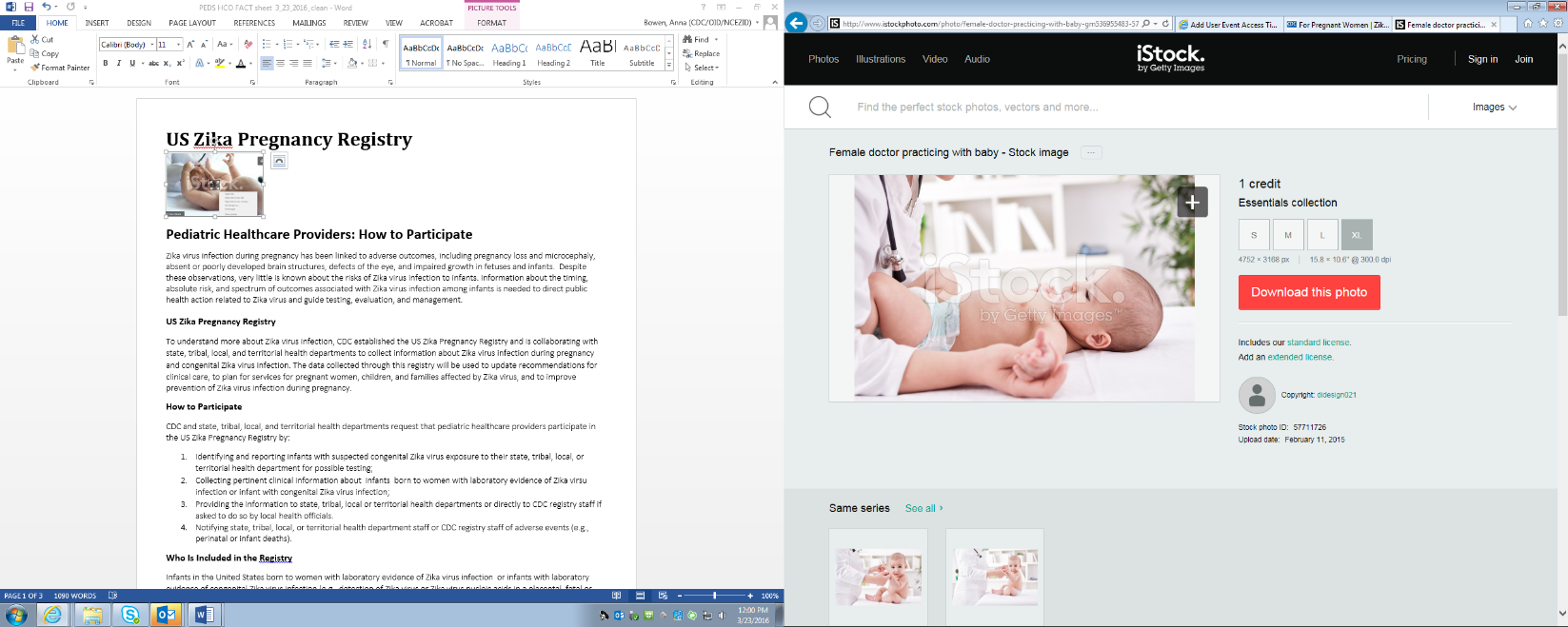Viewport: 1568px width, 627px height.
Task: Open Internet Explorer home icon
Action: [1528, 23]
